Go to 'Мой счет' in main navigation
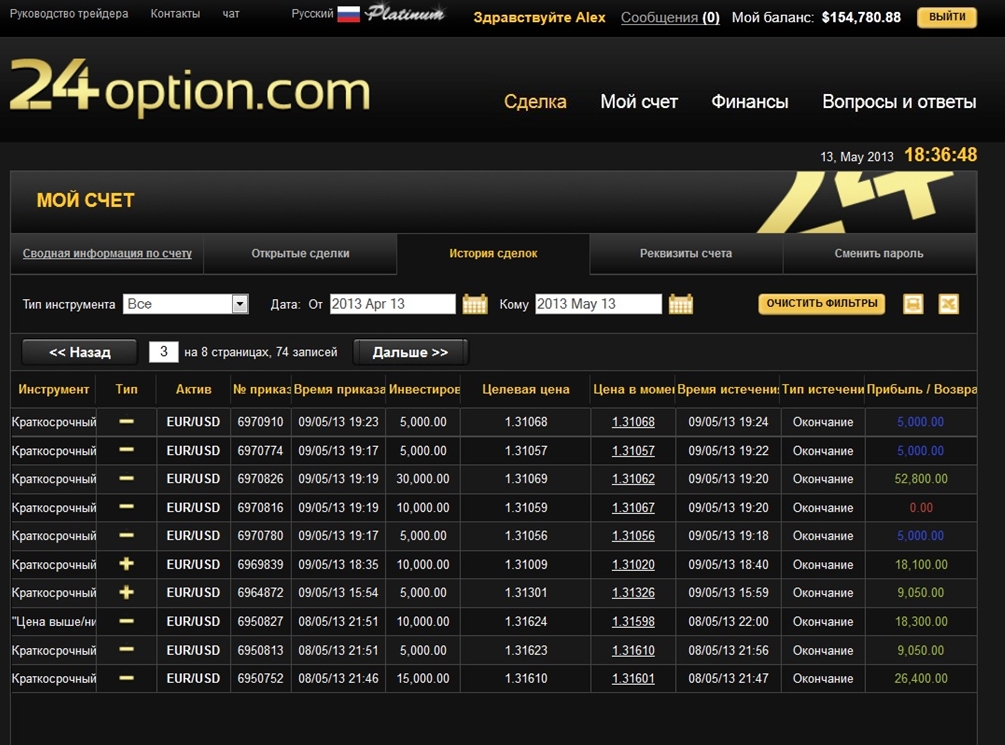 639,101
